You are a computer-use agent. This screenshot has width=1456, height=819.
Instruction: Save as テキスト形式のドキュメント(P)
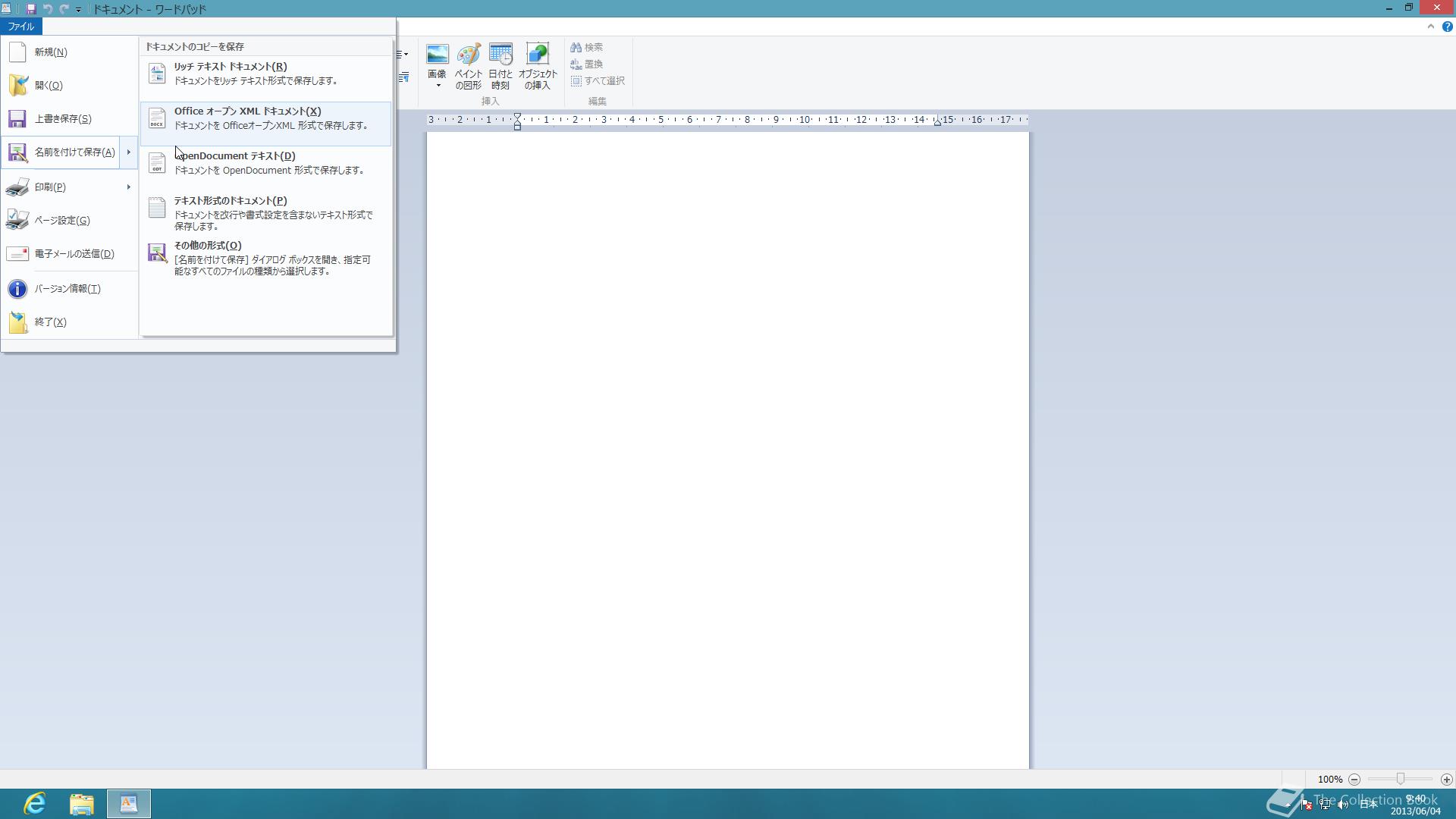(265, 212)
